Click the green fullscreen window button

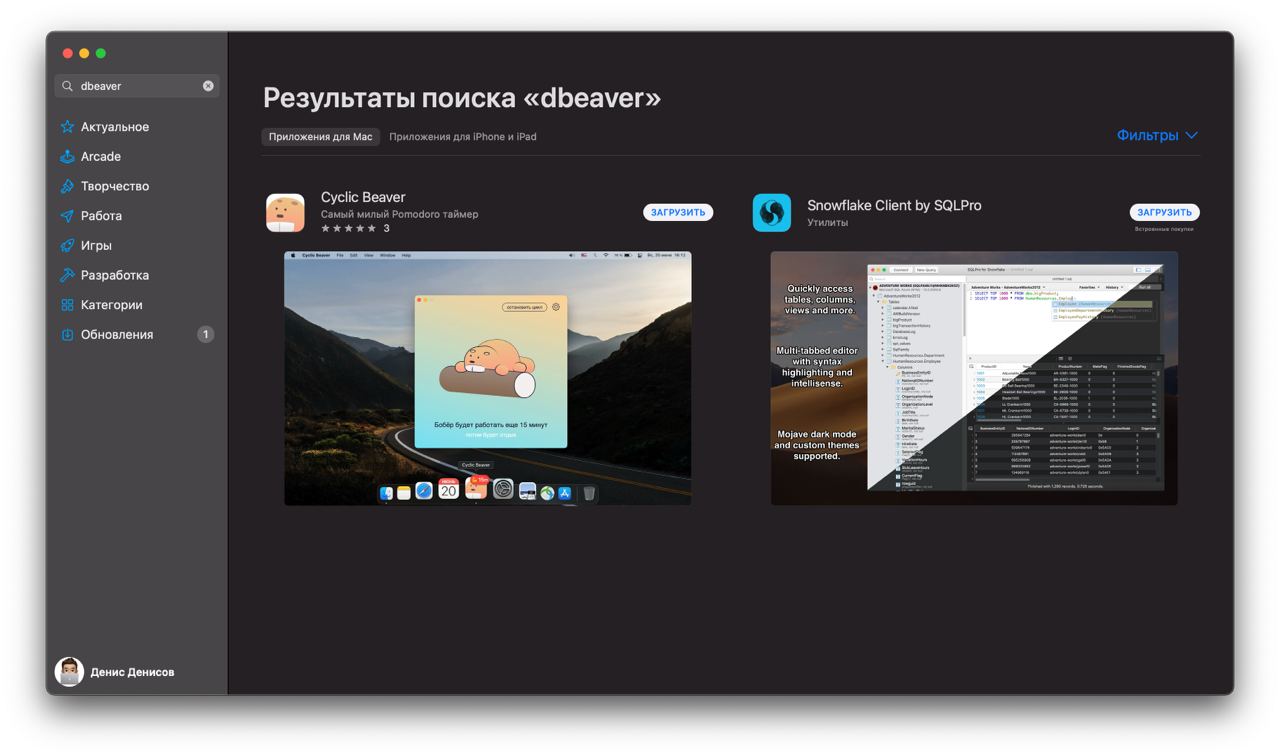click(100, 53)
